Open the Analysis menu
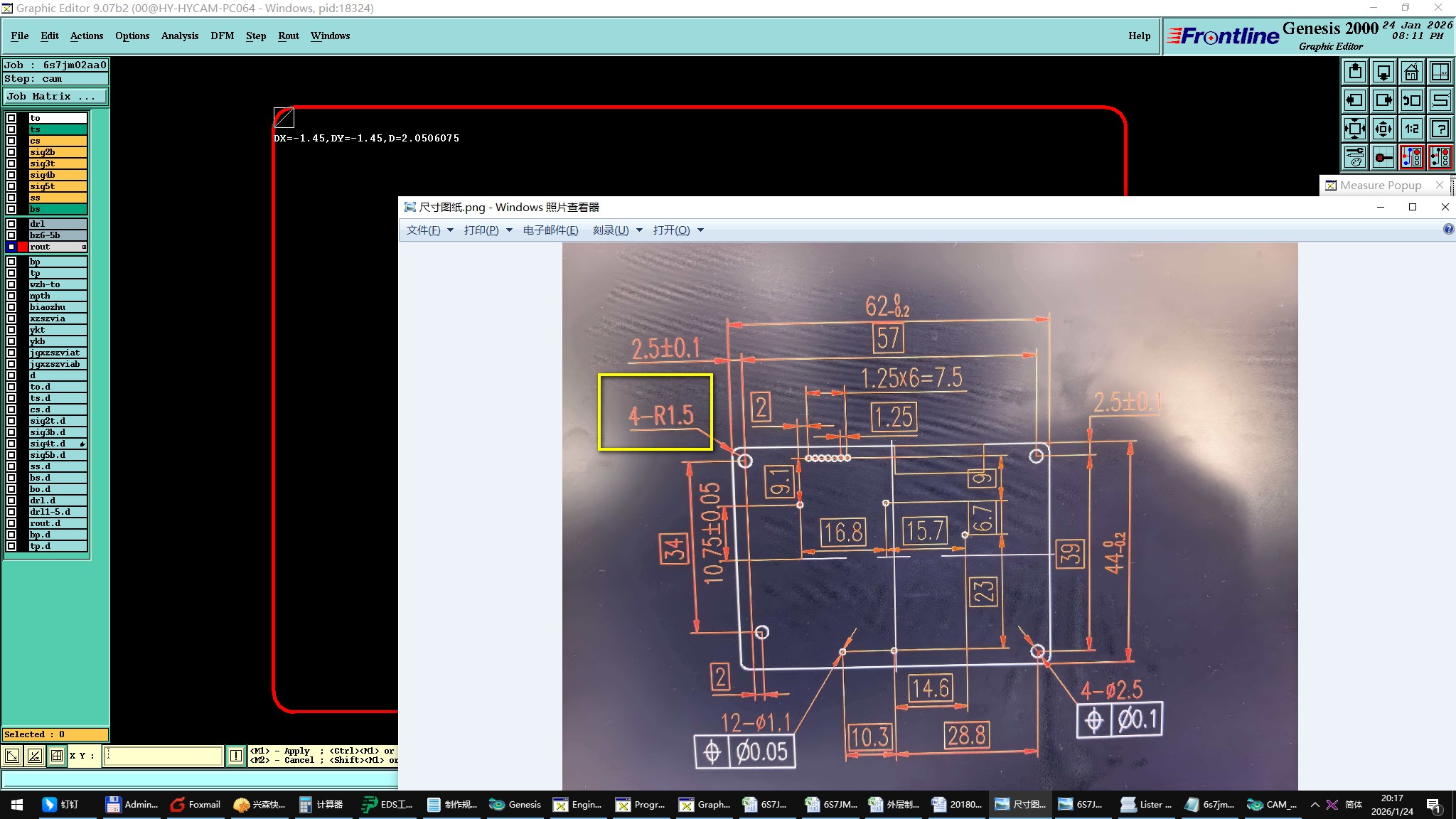This screenshot has height=819, width=1456. click(x=179, y=36)
